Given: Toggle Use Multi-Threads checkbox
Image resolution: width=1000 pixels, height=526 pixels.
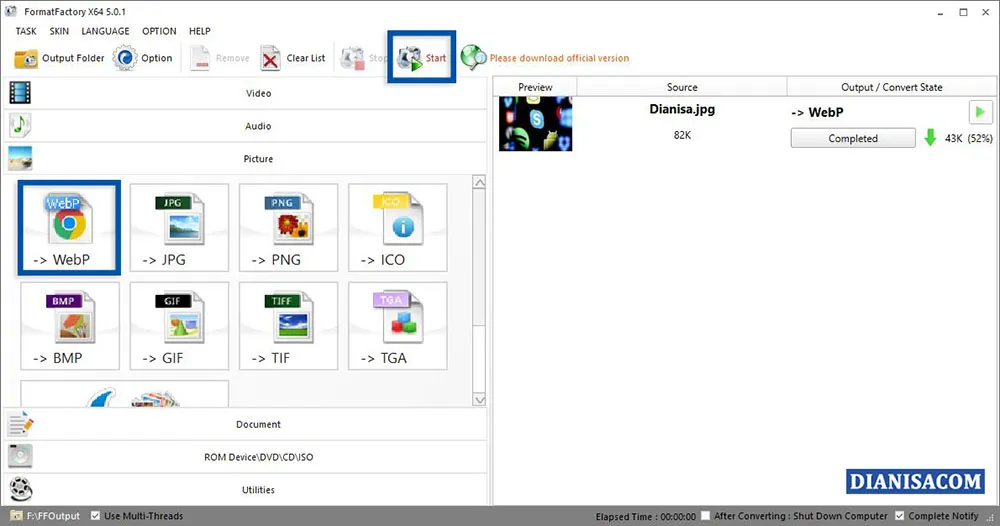Looking at the screenshot, I should pos(95,516).
